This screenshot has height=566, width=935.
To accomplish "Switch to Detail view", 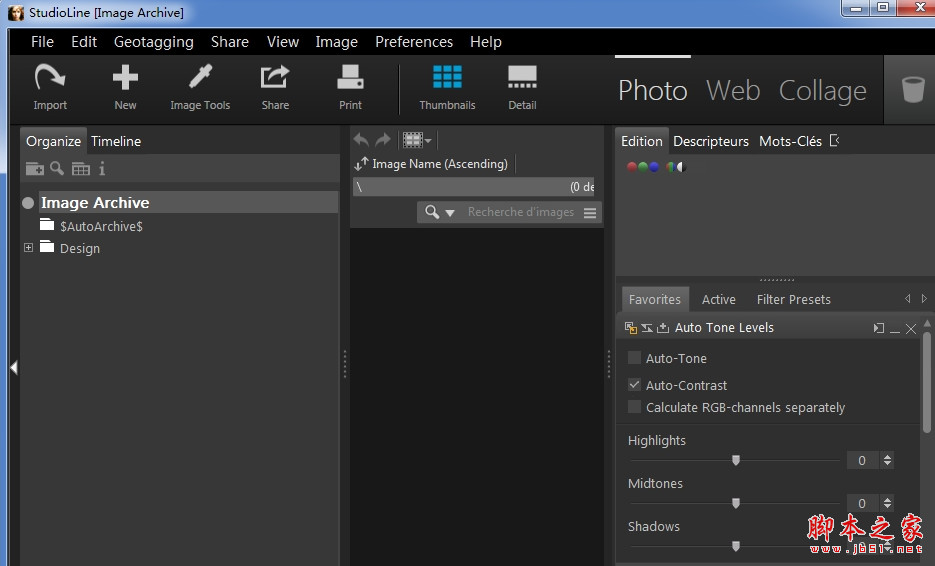I will 522,78.
